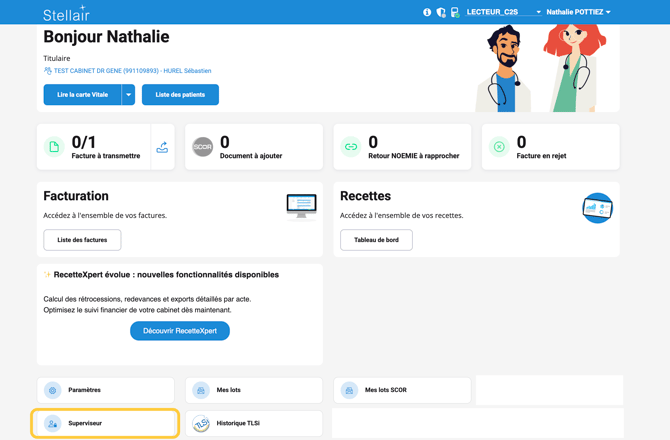Click the shield security icon in header

coord(441,13)
